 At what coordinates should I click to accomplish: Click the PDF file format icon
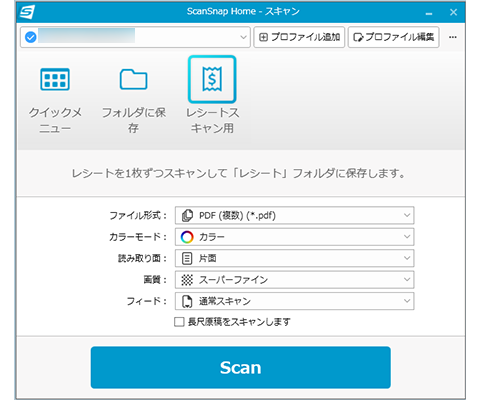(x=187, y=215)
